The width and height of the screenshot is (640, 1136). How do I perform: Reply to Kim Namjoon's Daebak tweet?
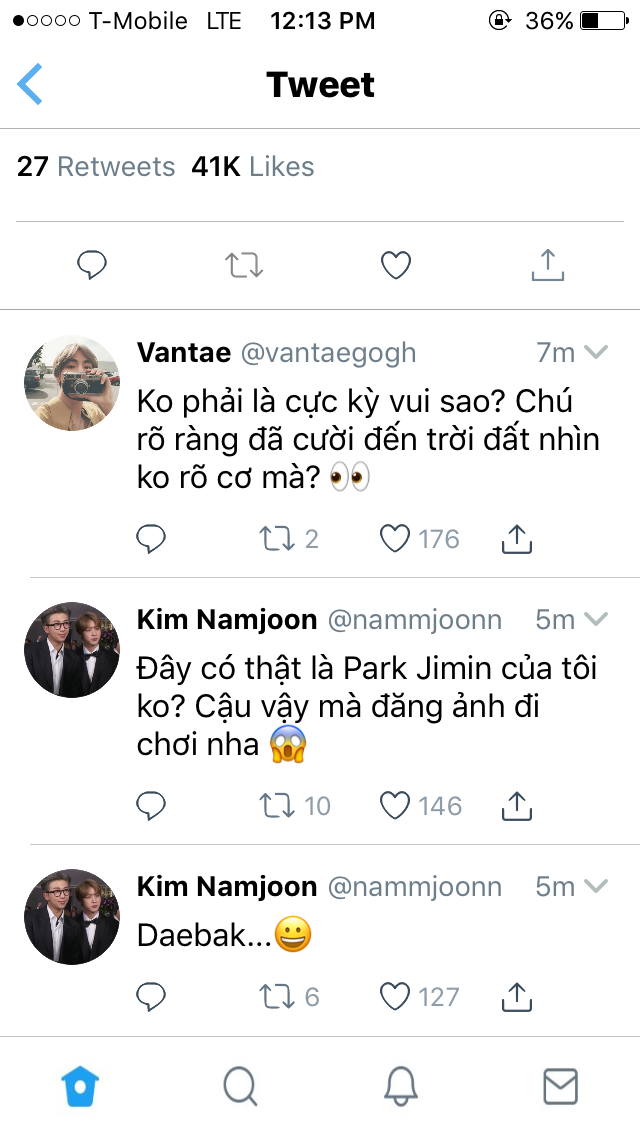pyautogui.click(x=150, y=995)
